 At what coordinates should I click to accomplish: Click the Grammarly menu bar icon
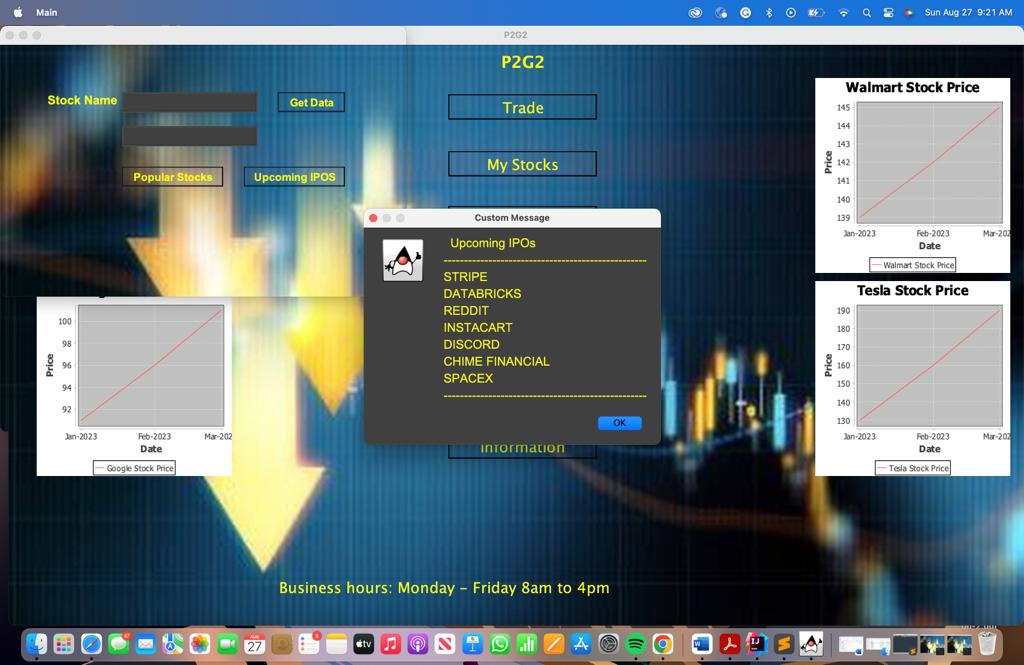click(x=745, y=12)
